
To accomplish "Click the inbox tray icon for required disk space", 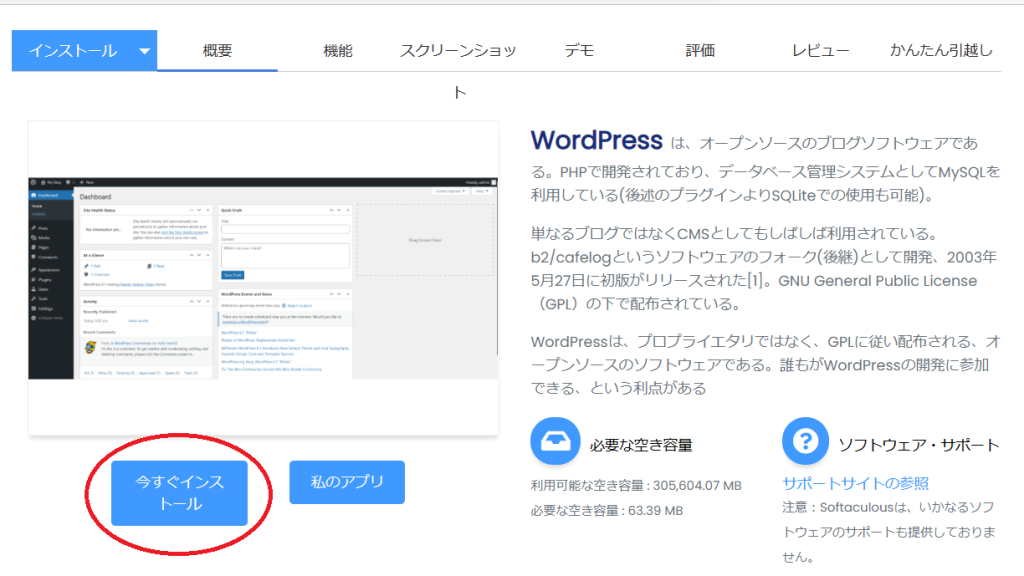I will pos(555,442).
